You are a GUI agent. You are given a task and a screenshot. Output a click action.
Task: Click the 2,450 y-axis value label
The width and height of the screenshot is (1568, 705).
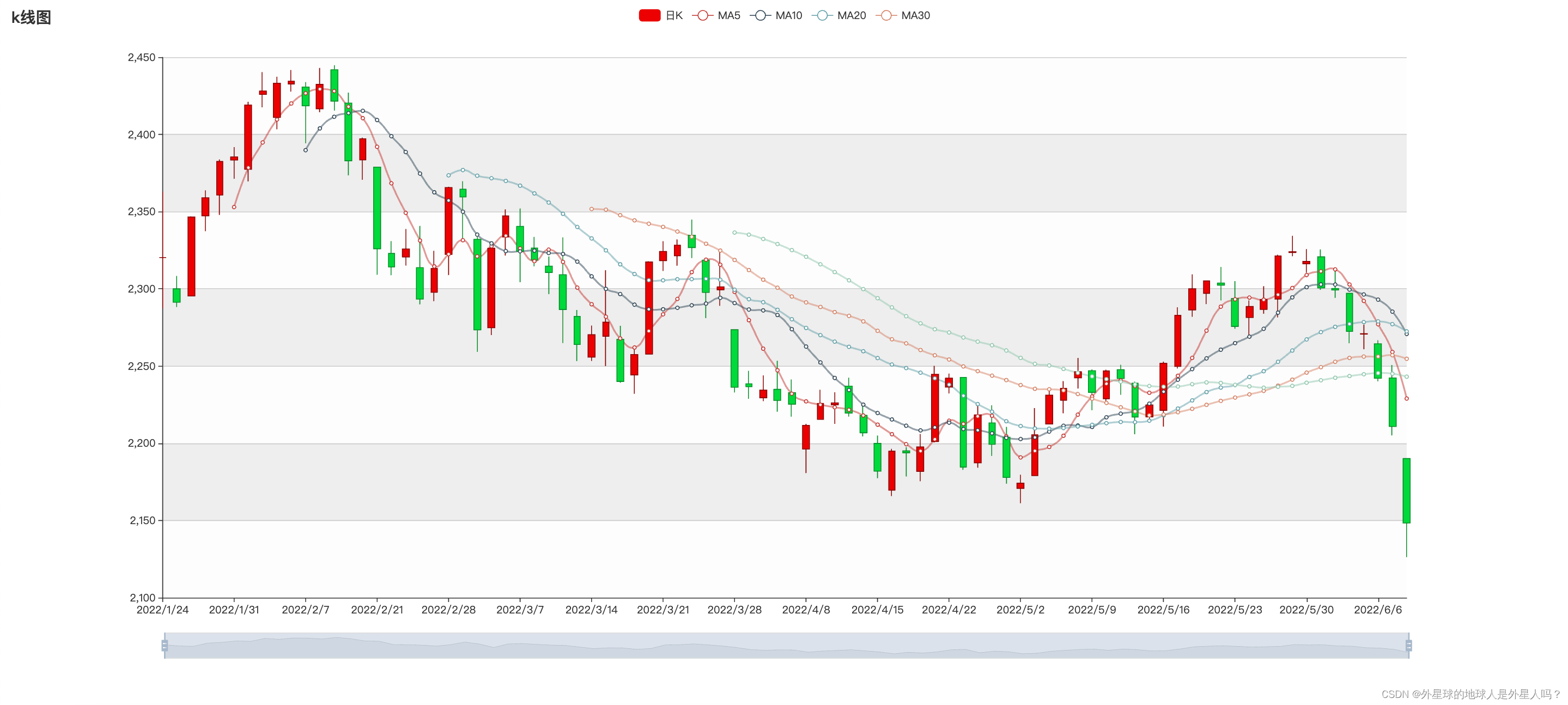click(x=141, y=57)
